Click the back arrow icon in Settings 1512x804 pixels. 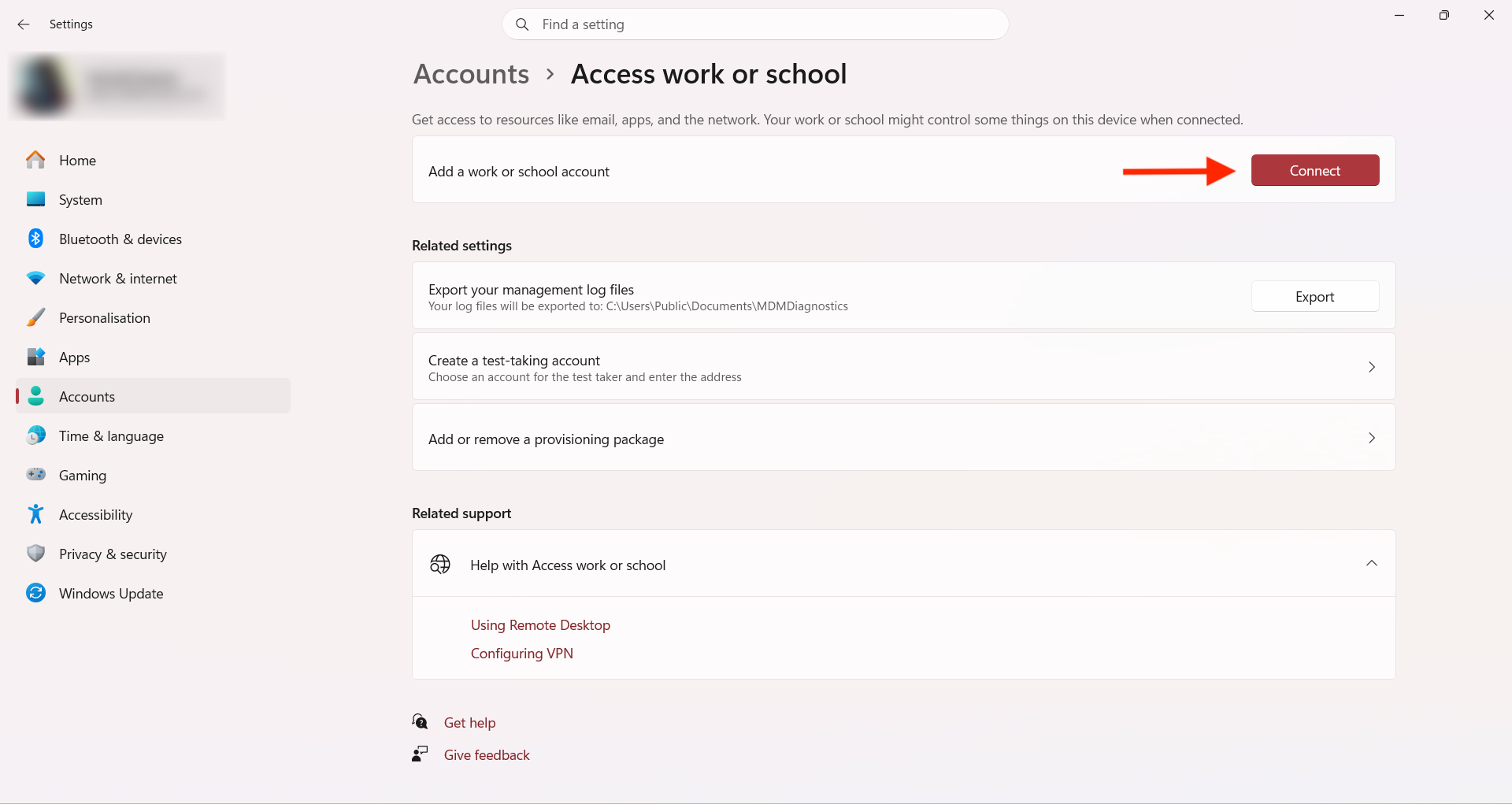click(24, 24)
